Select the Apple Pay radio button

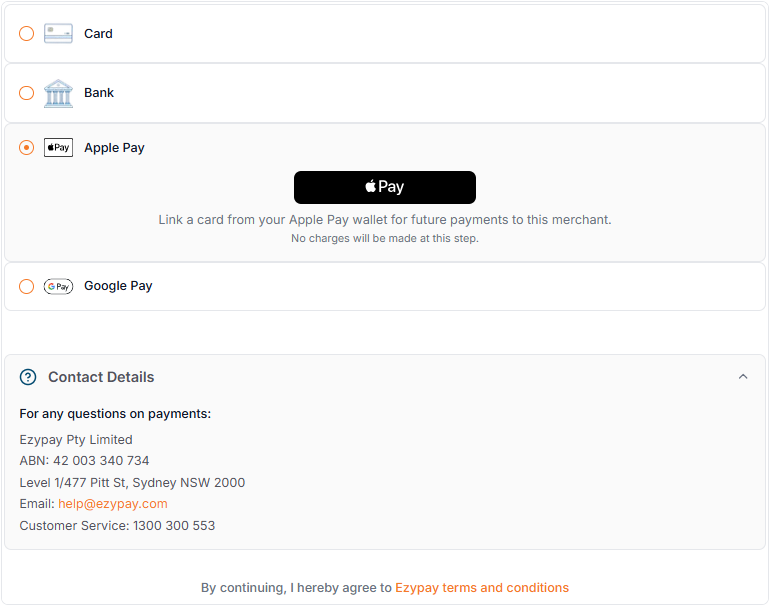tap(27, 147)
